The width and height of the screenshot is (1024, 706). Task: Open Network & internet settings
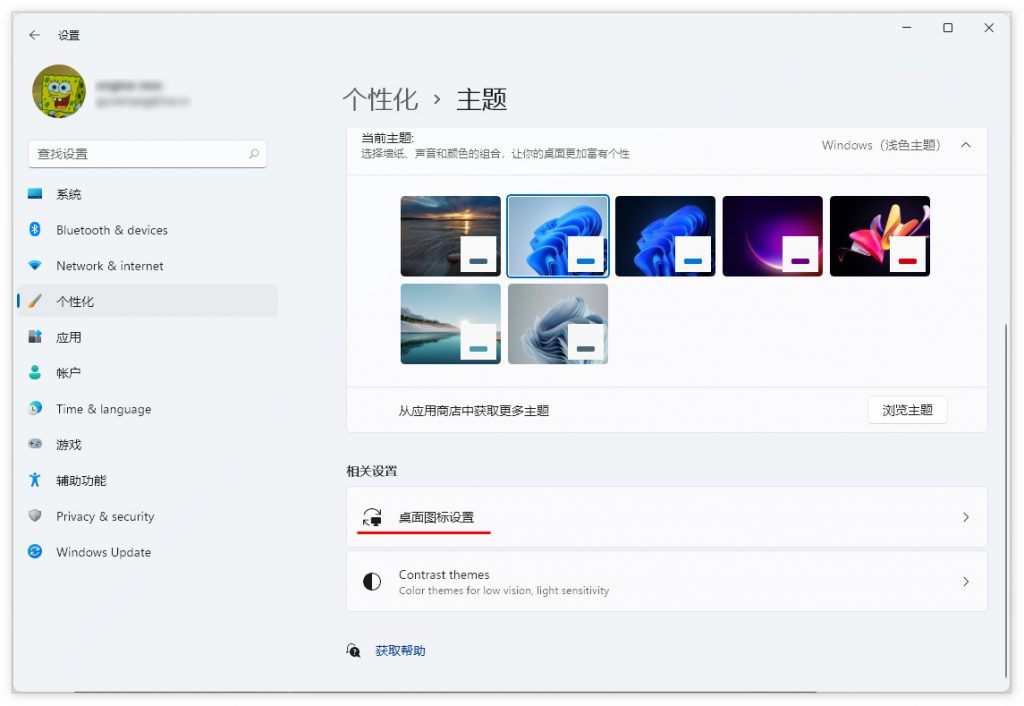coord(110,266)
